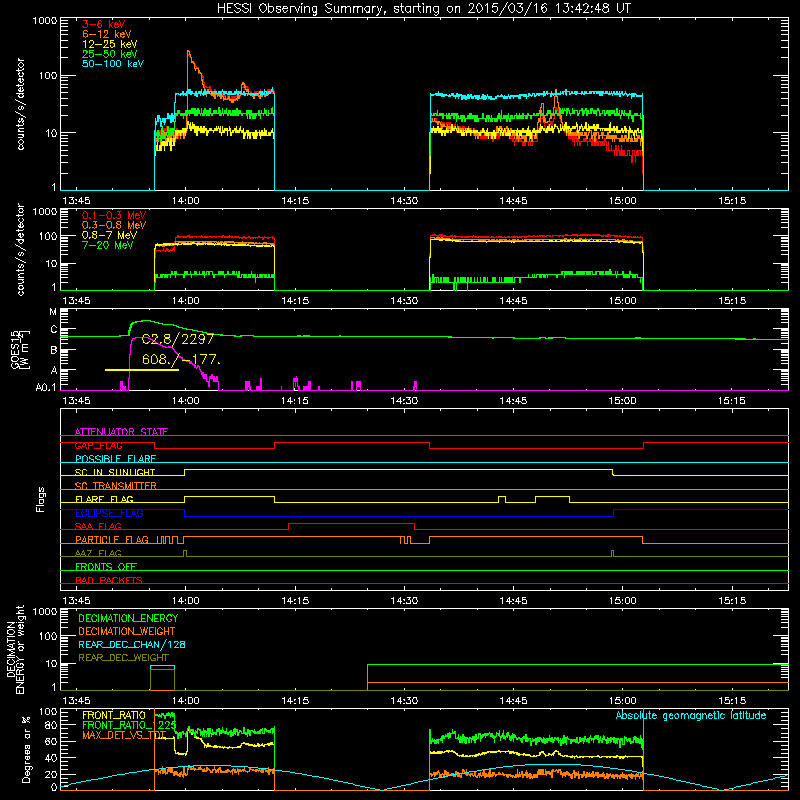This screenshot has height=800, width=800.
Task: Click the 0.3-0.8 MeV legend label
Action: coord(114,225)
